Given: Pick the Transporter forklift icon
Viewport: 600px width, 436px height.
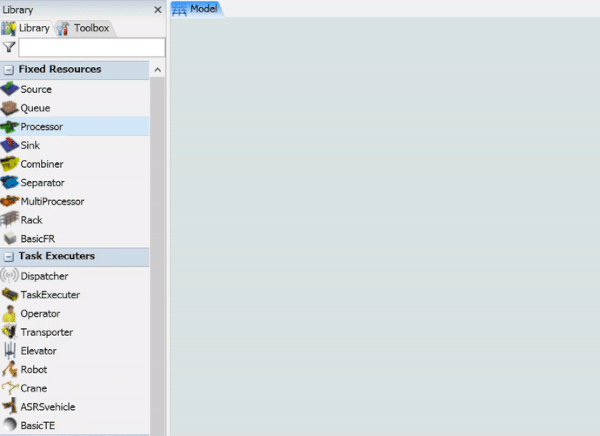Looking at the screenshot, I should 10,332.
